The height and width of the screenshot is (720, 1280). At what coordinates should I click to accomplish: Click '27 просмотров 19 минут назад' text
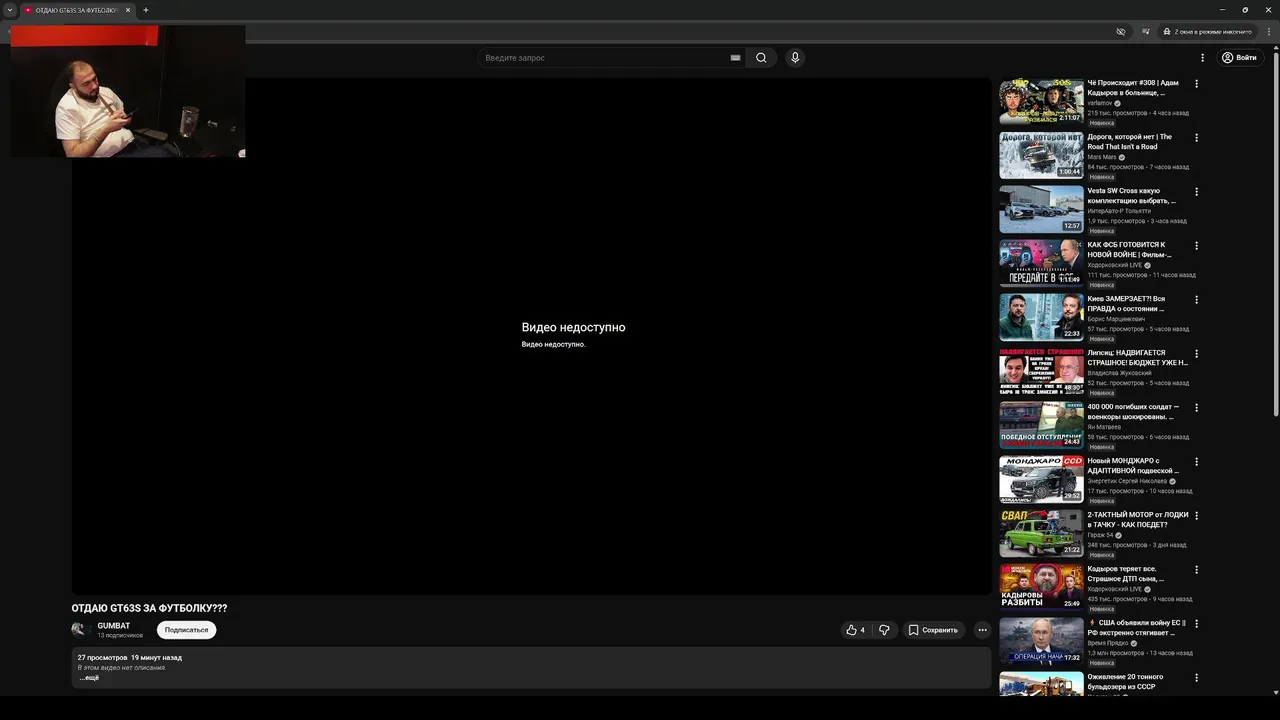(x=130, y=658)
